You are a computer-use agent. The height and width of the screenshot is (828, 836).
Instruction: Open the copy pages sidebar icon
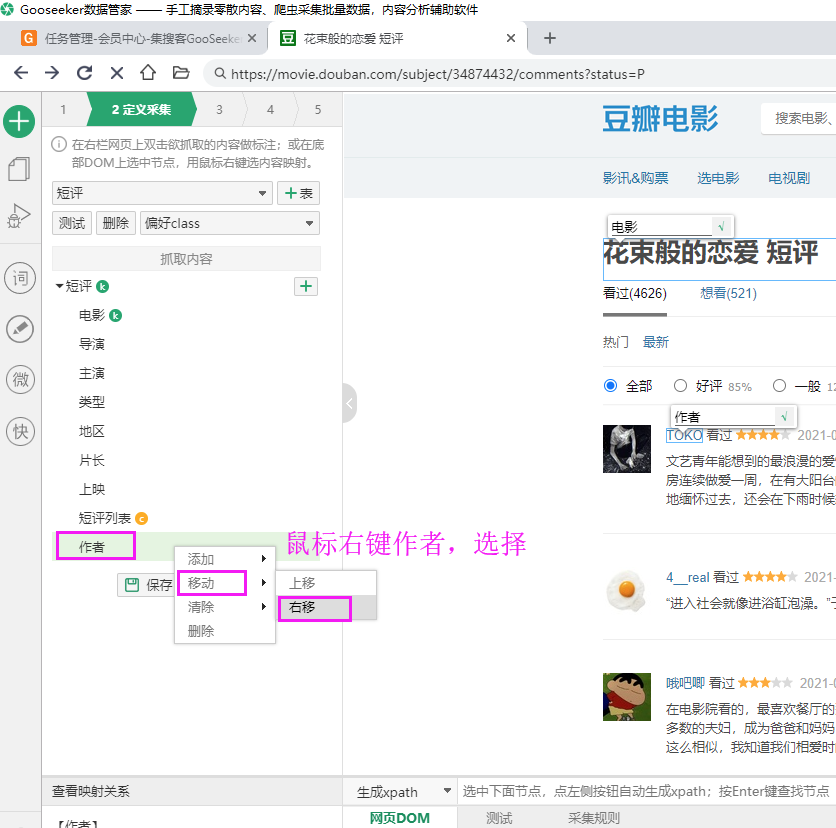point(19,169)
